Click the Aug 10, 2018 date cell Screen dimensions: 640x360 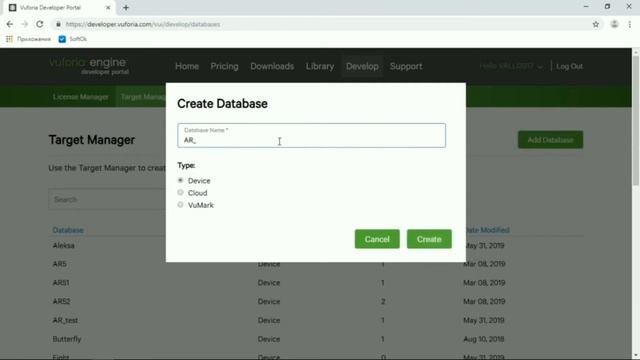point(484,339)
